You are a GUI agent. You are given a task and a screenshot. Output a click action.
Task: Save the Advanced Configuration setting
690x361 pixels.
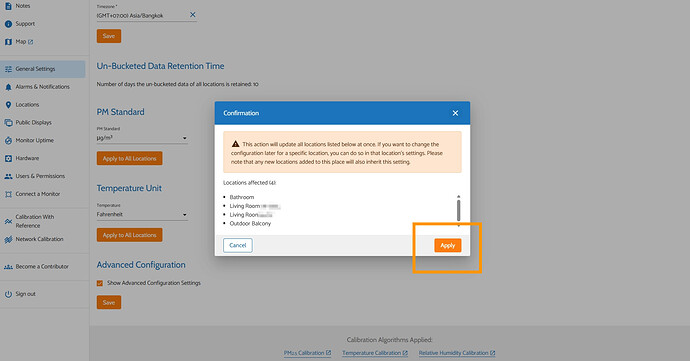pyautogui.click(x=109, y=302)
